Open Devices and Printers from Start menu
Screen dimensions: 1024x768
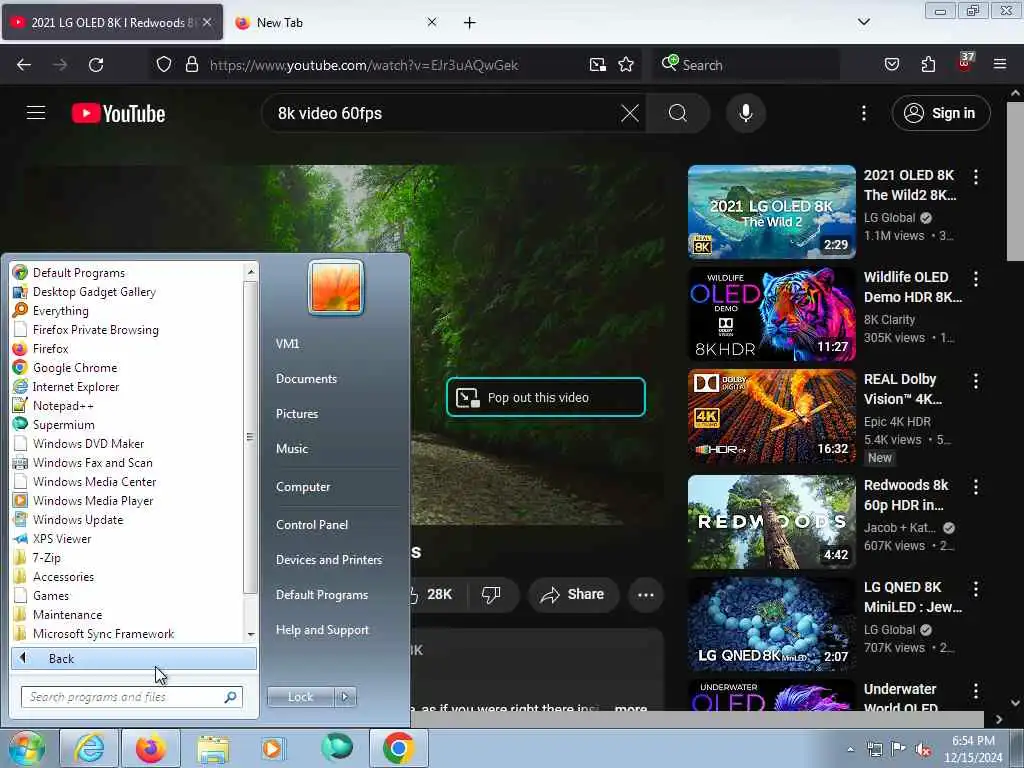pyautogui.click(x=328, y=560)
